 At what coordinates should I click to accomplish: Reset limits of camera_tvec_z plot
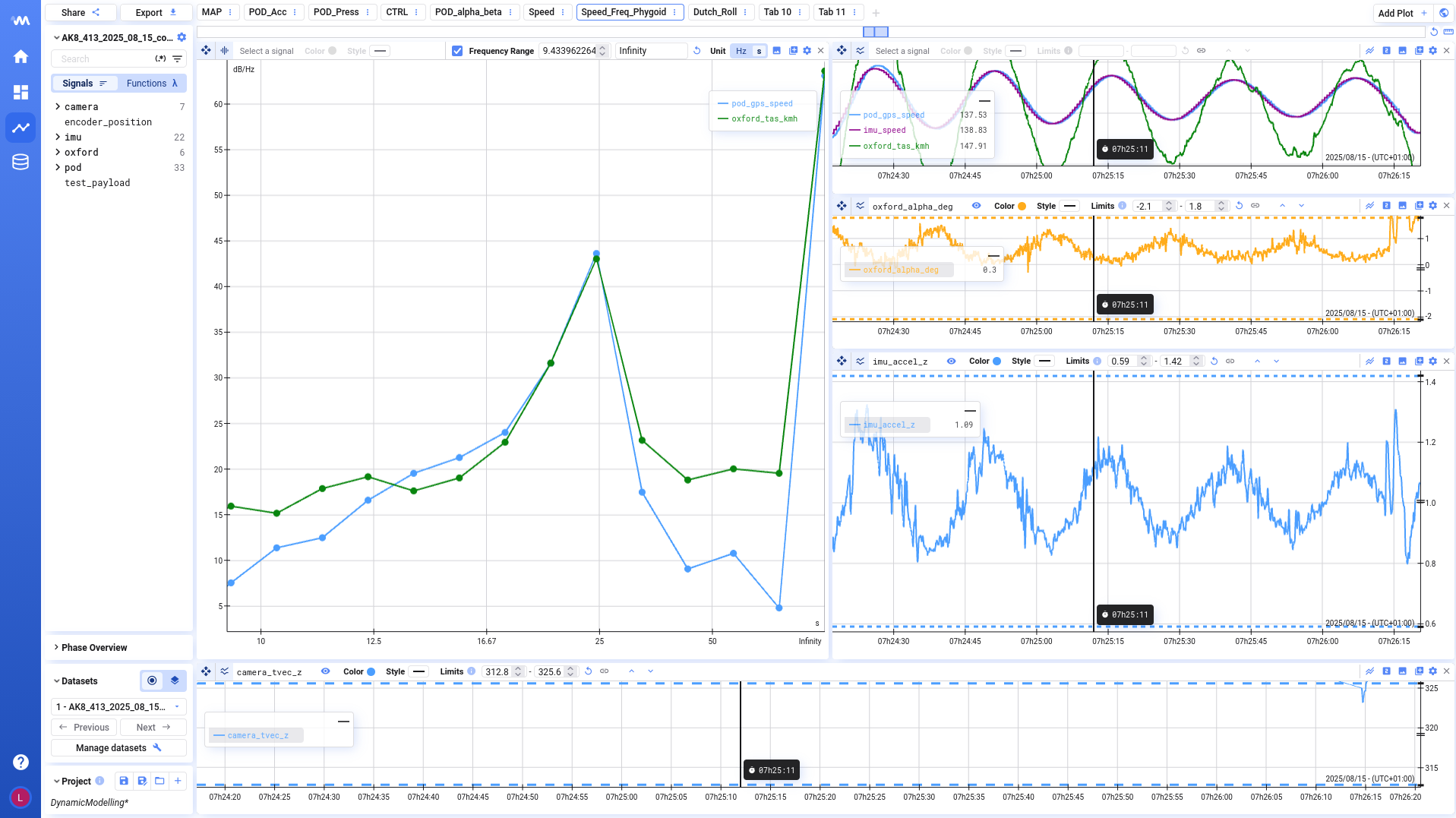(588, 671)
